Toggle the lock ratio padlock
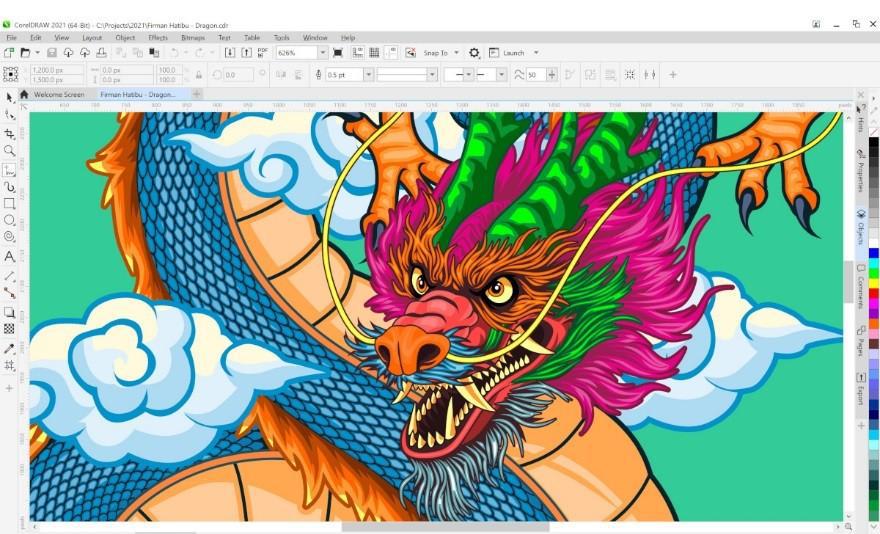Viewport: 880px width, 534px height. pyautogui.click(x=199, y=75)
